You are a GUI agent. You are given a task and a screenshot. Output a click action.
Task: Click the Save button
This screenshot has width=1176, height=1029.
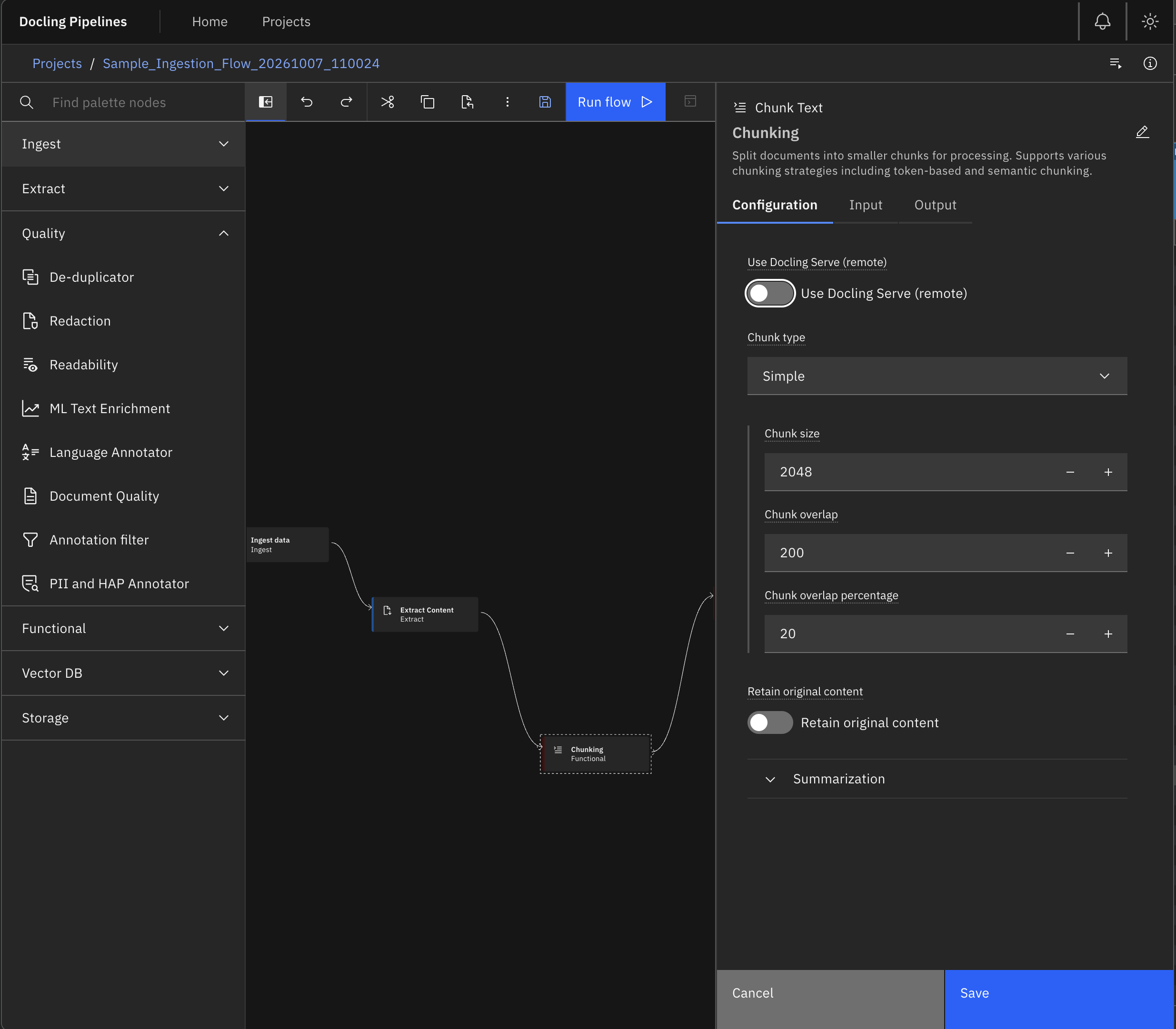pyautogui.click(x=1059, y=999)
